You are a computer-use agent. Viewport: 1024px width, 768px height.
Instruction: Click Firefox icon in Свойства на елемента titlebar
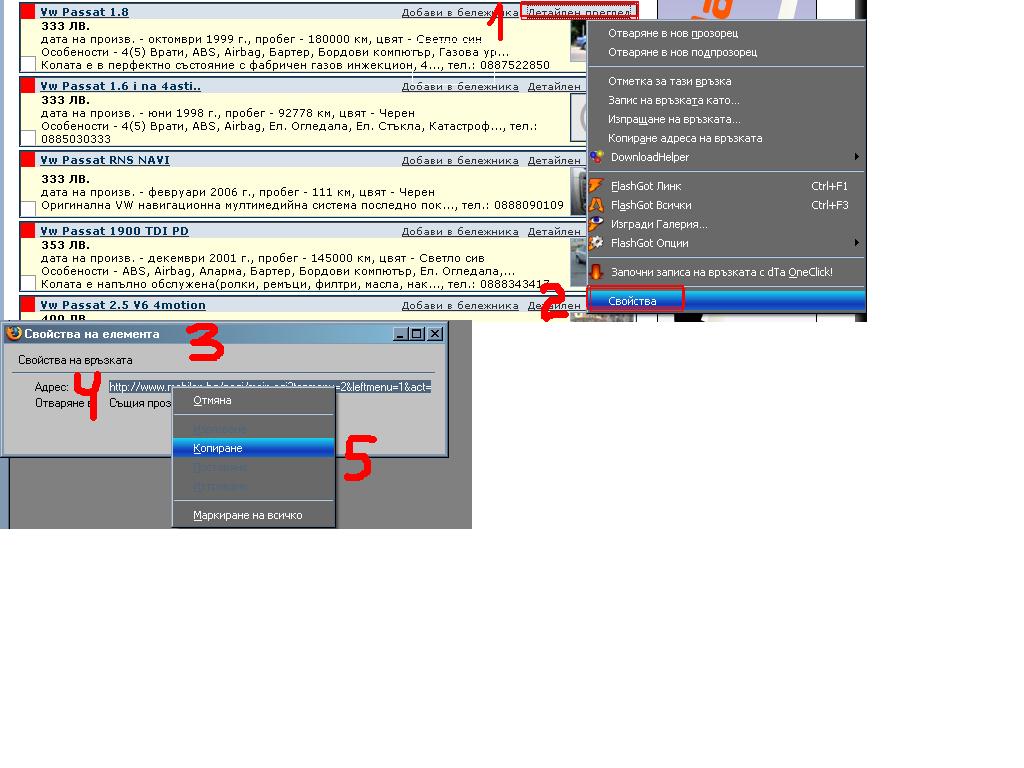pyautogui.click(x=14, y=334)
